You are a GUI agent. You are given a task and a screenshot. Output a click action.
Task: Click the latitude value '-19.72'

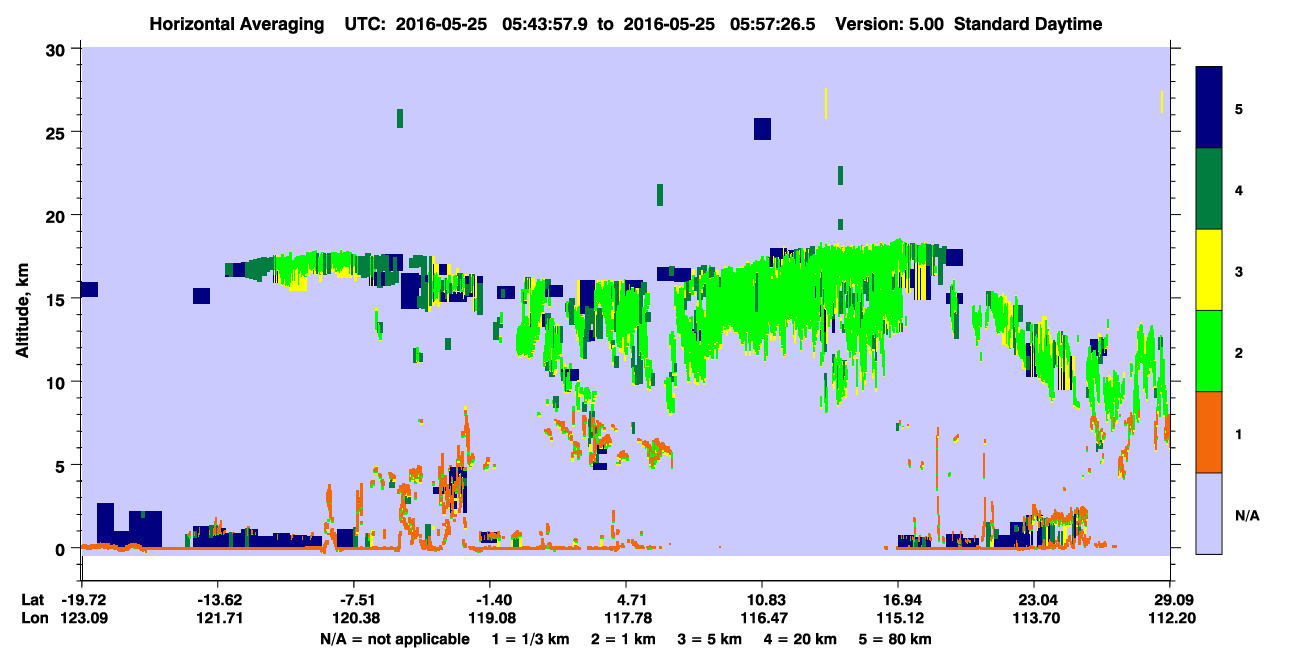[x=83, y=600]
